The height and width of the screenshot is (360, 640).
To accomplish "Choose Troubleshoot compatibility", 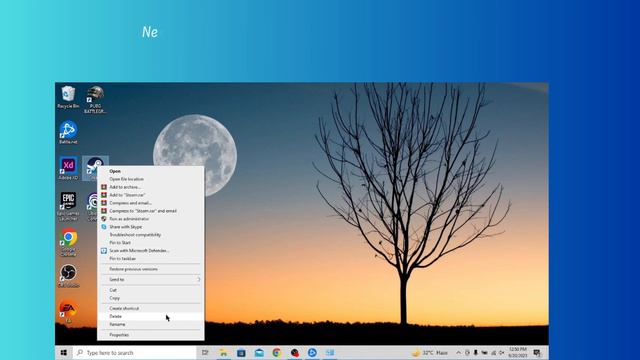I will (150, 235).
